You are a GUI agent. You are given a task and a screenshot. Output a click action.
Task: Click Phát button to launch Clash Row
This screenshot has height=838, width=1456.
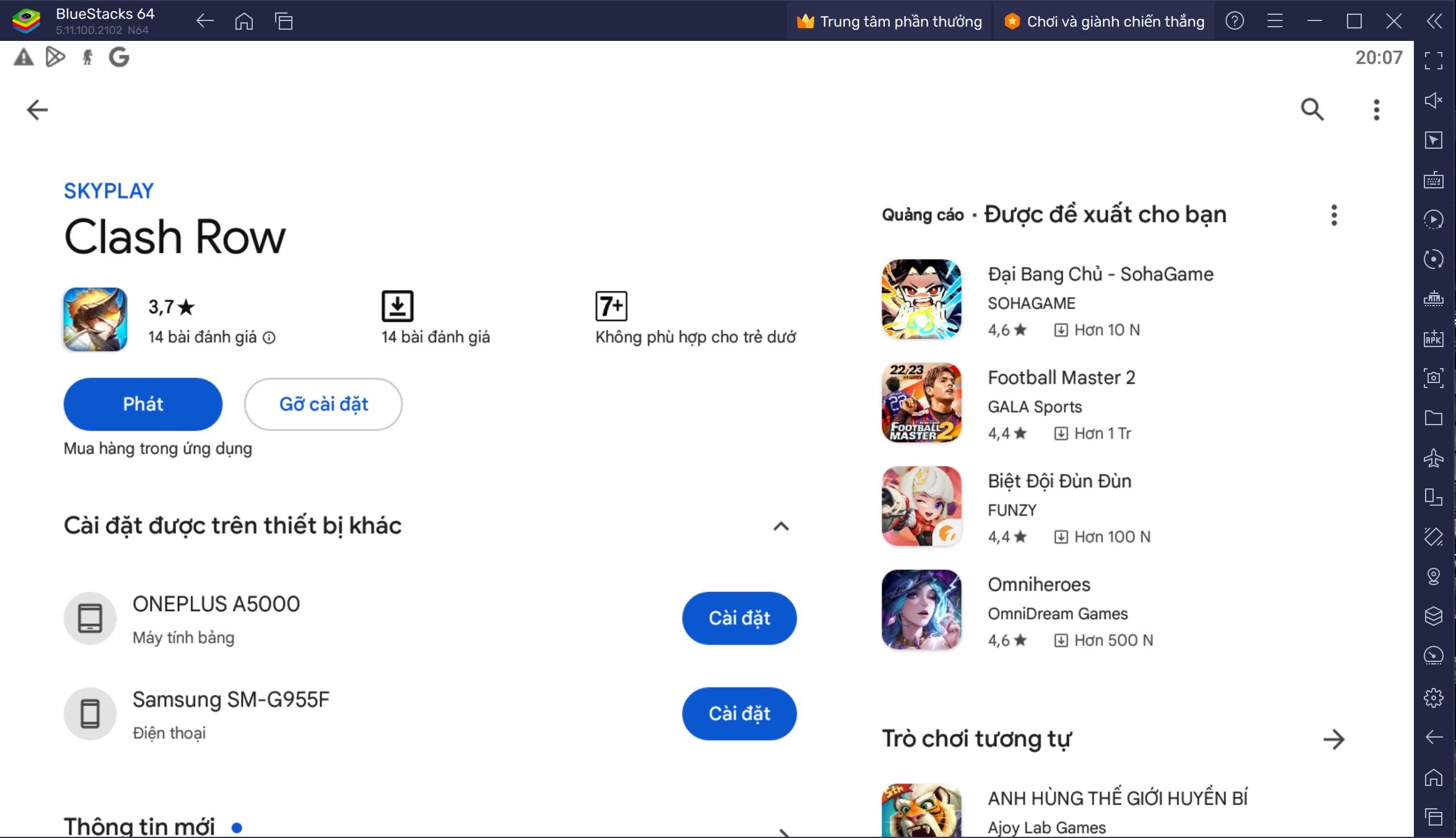(x=142, y=403)
